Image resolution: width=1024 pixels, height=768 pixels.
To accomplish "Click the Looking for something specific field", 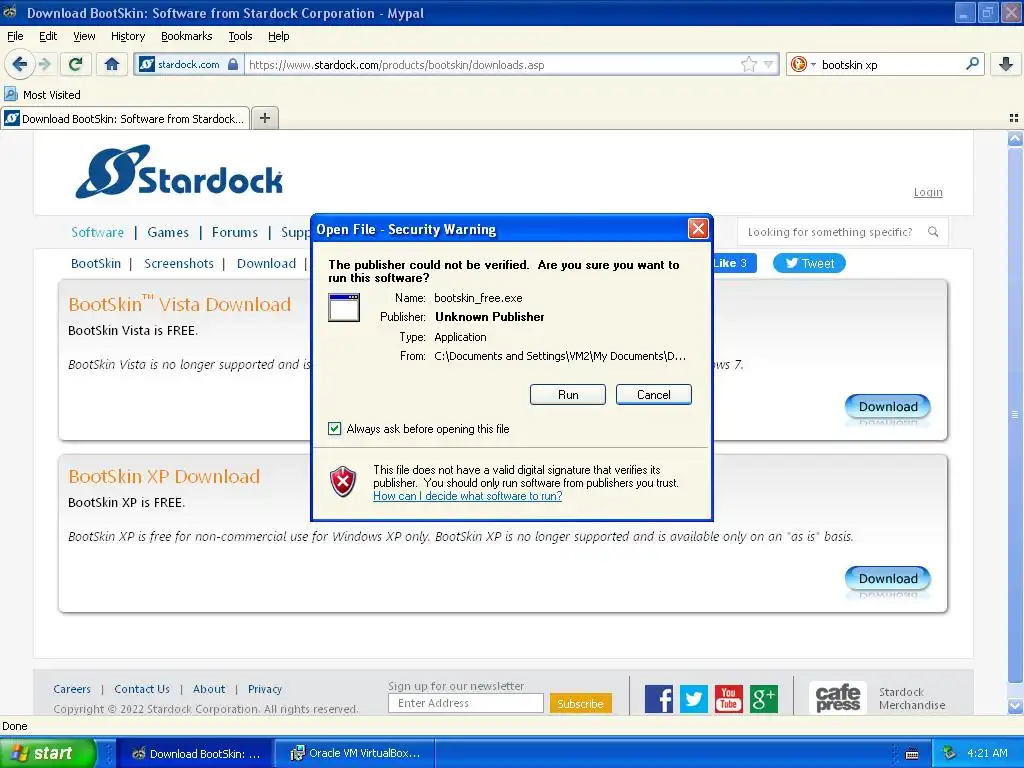I will point(829,232).
